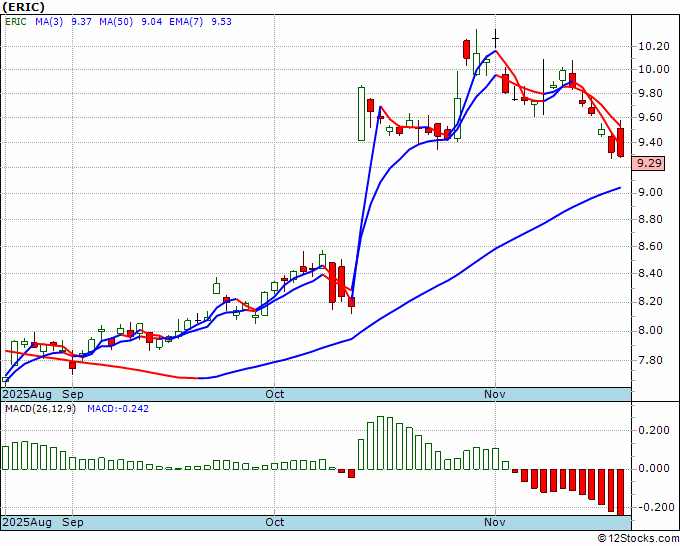680x546 pixels.
Task: Click the 9.40 price axis label
Action: 650,142
